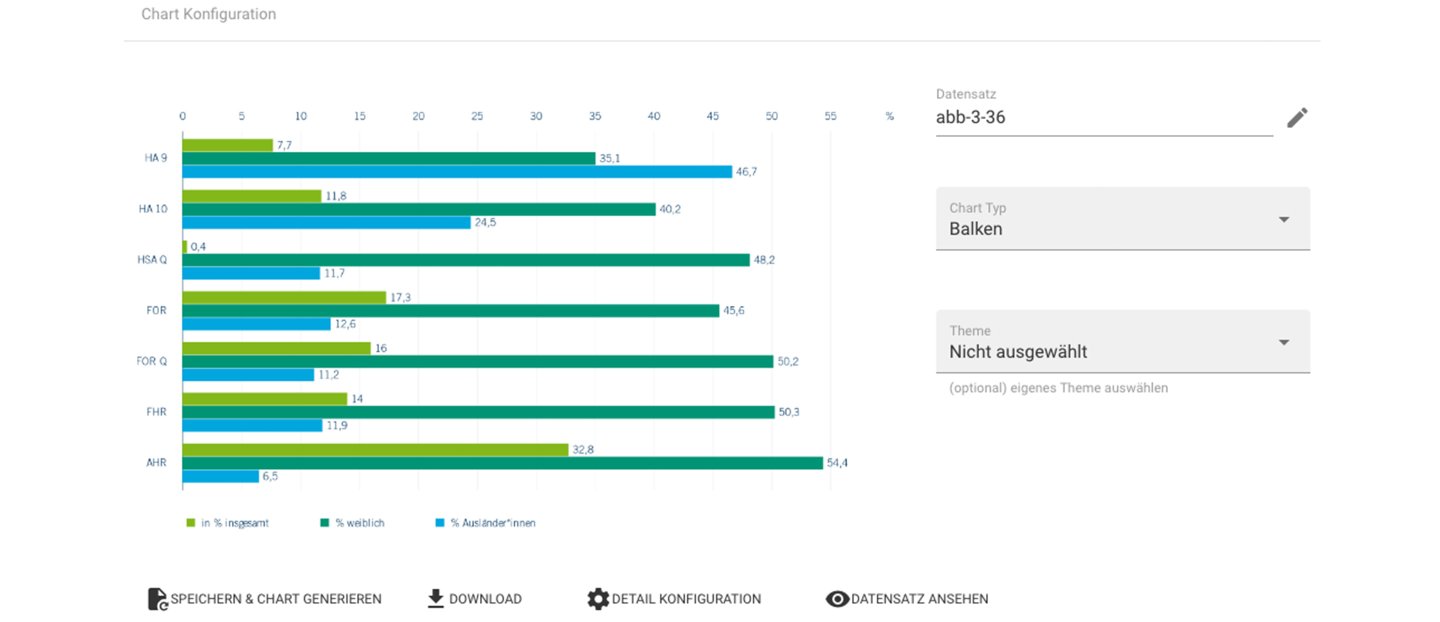Click the Speichern & Chart generieren button
Image resolution: width=1440 pixels, height=622 pixels.
click(265, 599)
